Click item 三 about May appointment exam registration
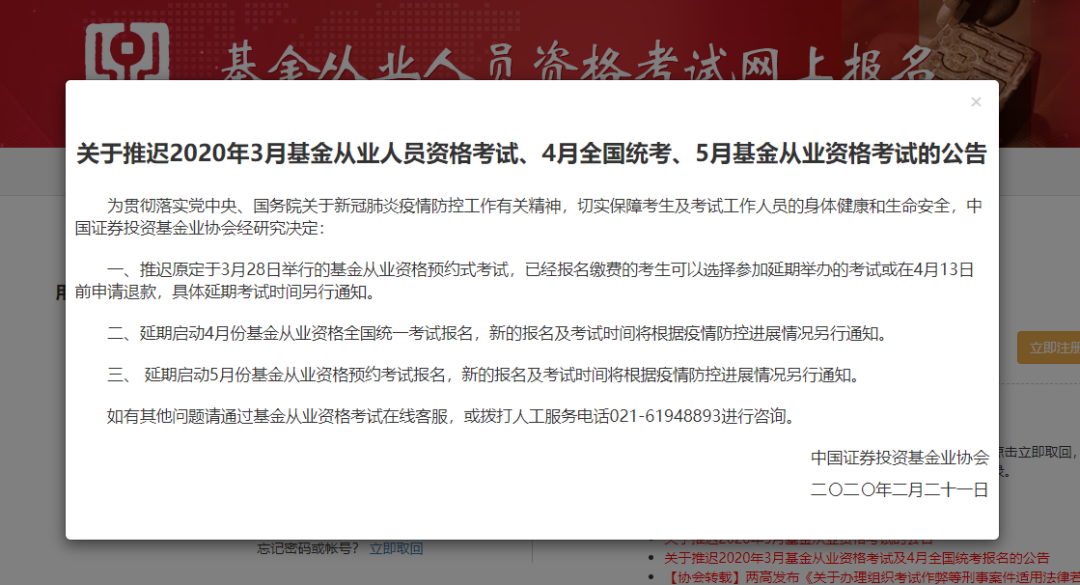1080x585 pixels. [x=483, y=375]
